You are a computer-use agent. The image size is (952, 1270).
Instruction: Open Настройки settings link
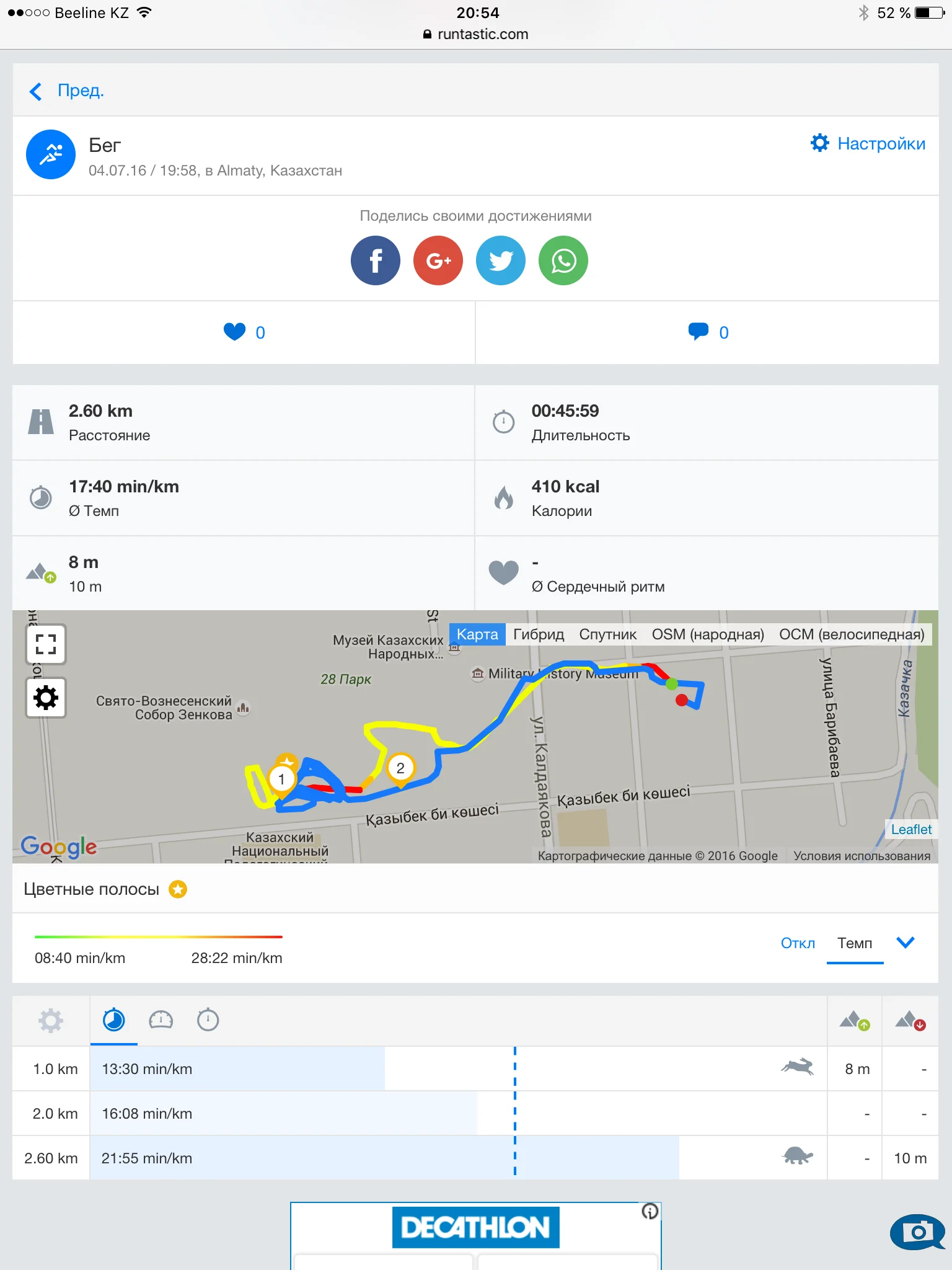click(868, 143)
